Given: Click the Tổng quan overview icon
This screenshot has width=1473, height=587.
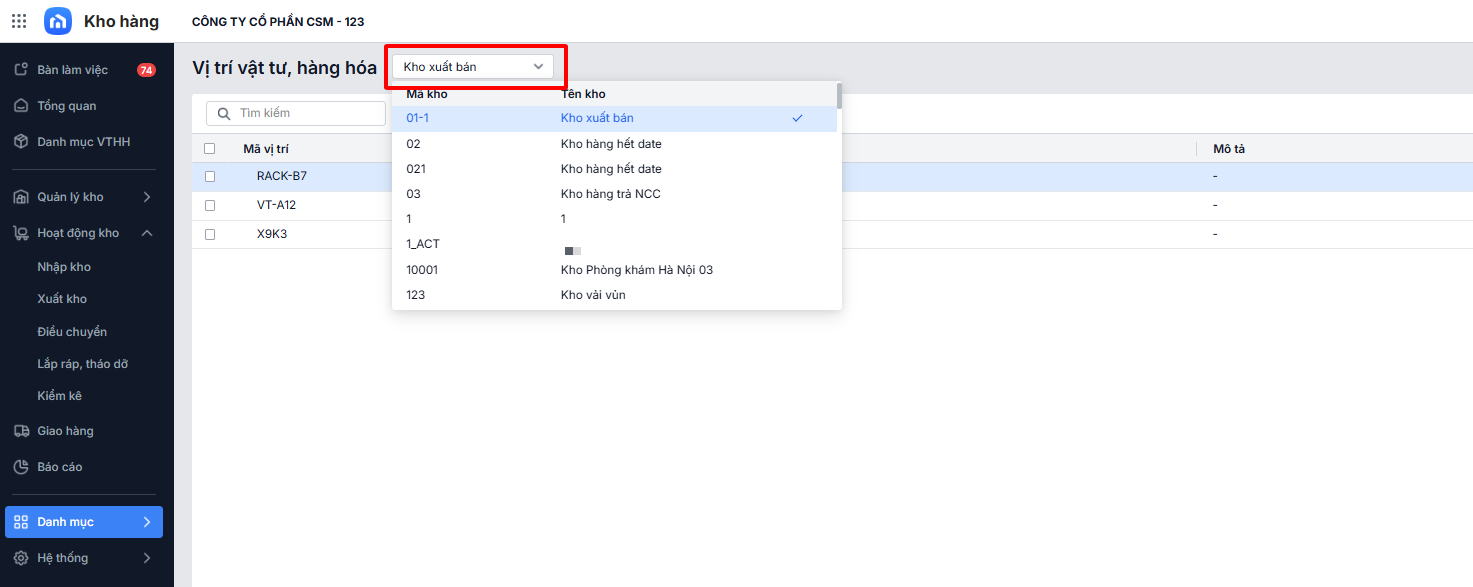Looking at the screenshot, I should point(20,106).
